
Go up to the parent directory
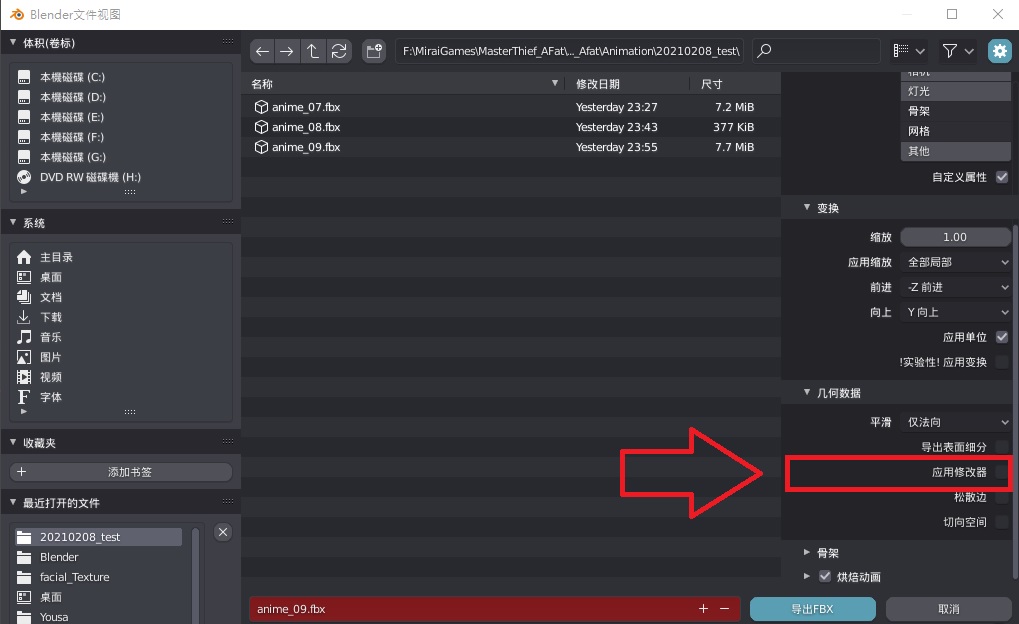pos(313,51)
